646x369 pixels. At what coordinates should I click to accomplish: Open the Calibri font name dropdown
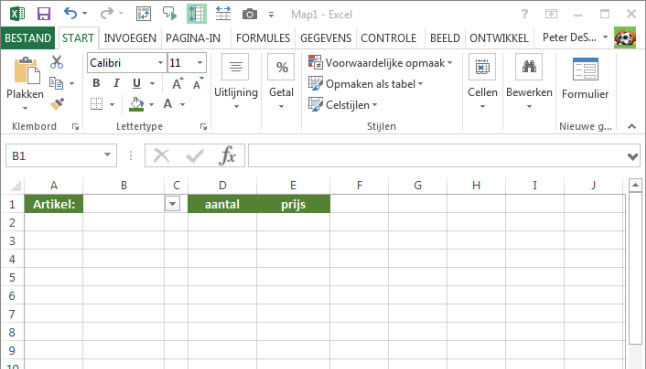pyautogui.click(x=160, y=63)
